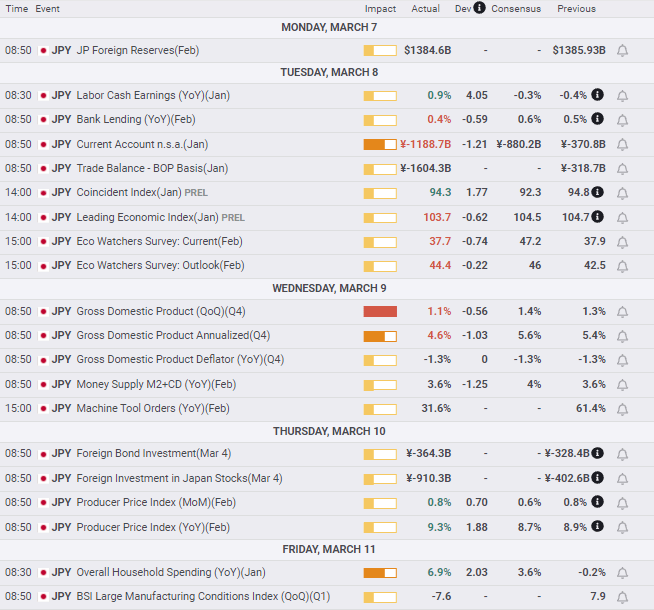The width and height of the screenshot is (654, 610).
Task: Click red high-impact bar for GDP (QoQ)
Action: pyautogui.click(x=380, y=311)
